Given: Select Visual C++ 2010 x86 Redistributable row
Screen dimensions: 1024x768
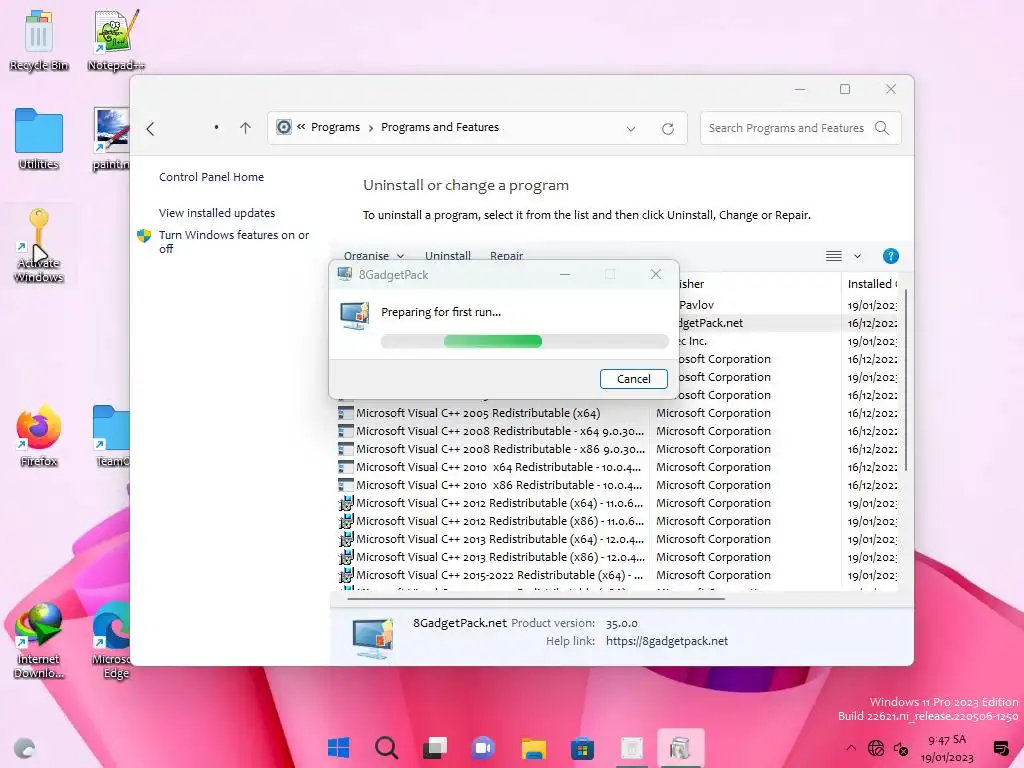Looking at the screenshot, I should tap(490, 485).
